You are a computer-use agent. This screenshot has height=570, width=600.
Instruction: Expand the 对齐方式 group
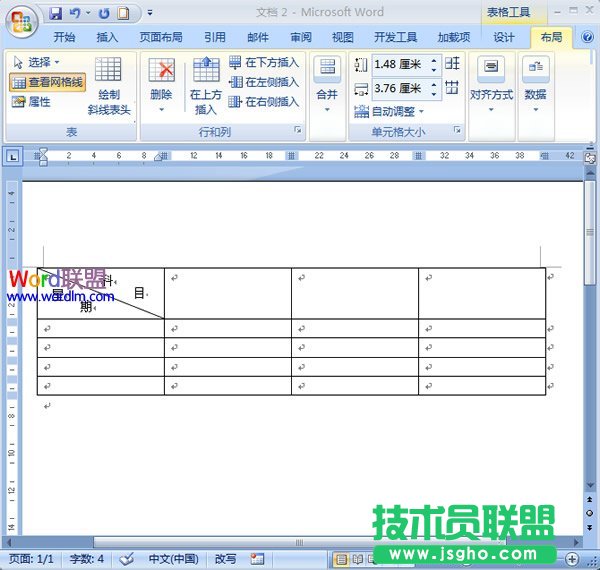491,86
